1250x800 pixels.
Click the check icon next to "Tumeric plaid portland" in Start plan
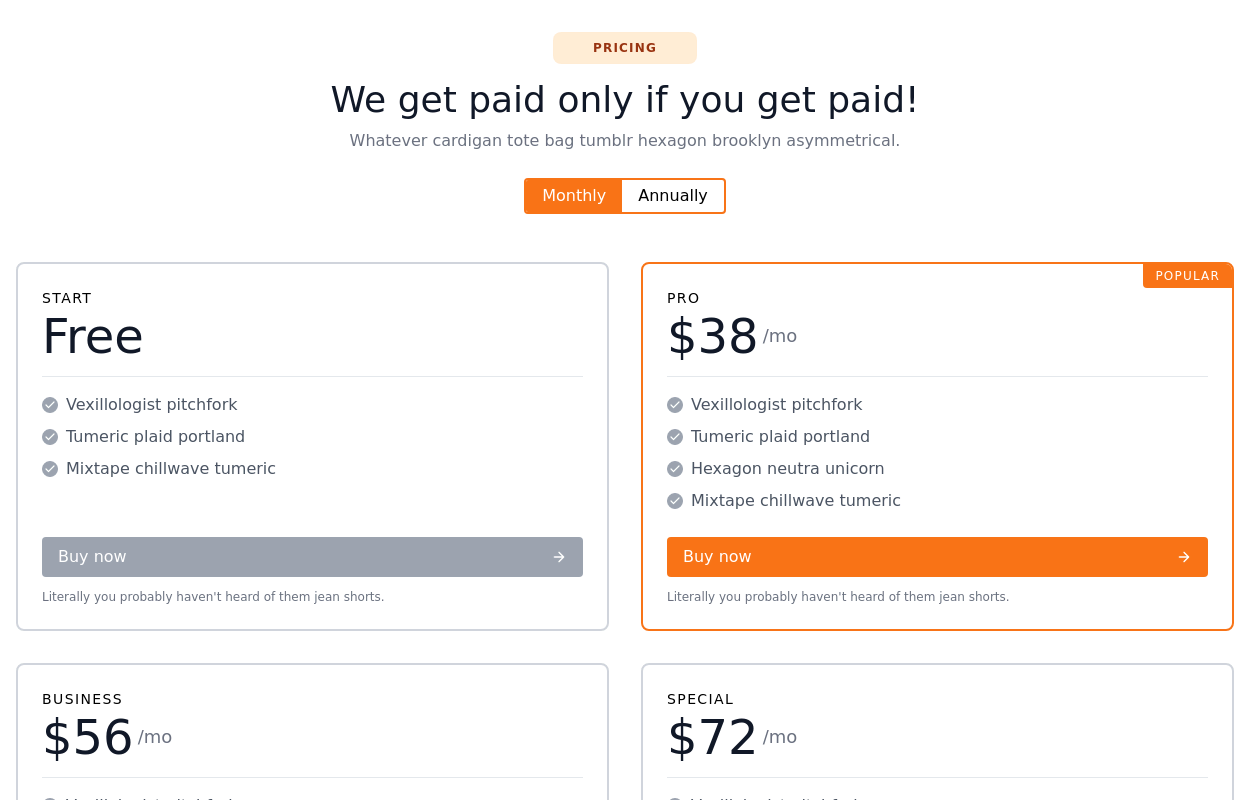coord(50,437)
